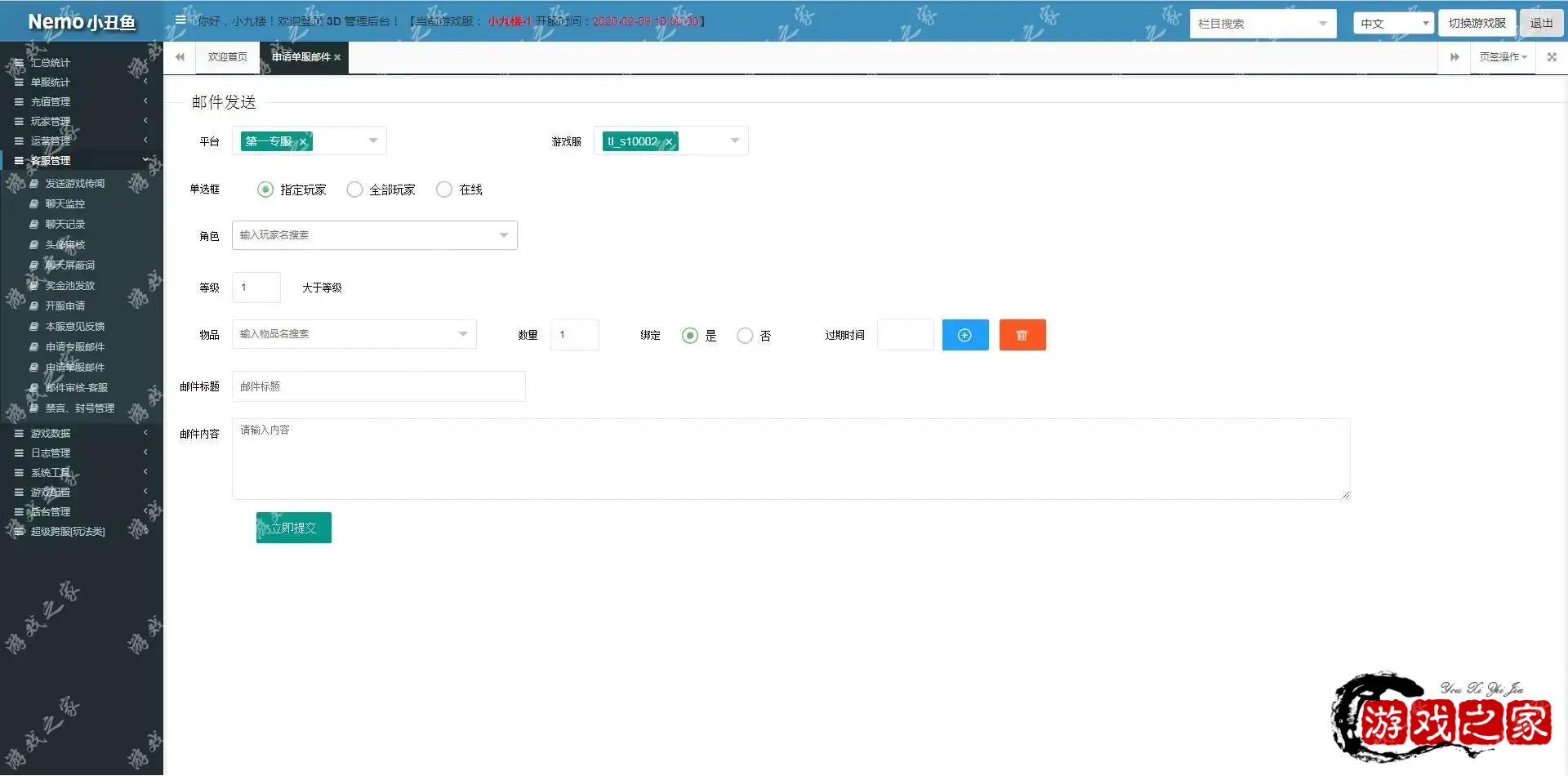Open 聊天监控 in the sidebar

[65, 204]
